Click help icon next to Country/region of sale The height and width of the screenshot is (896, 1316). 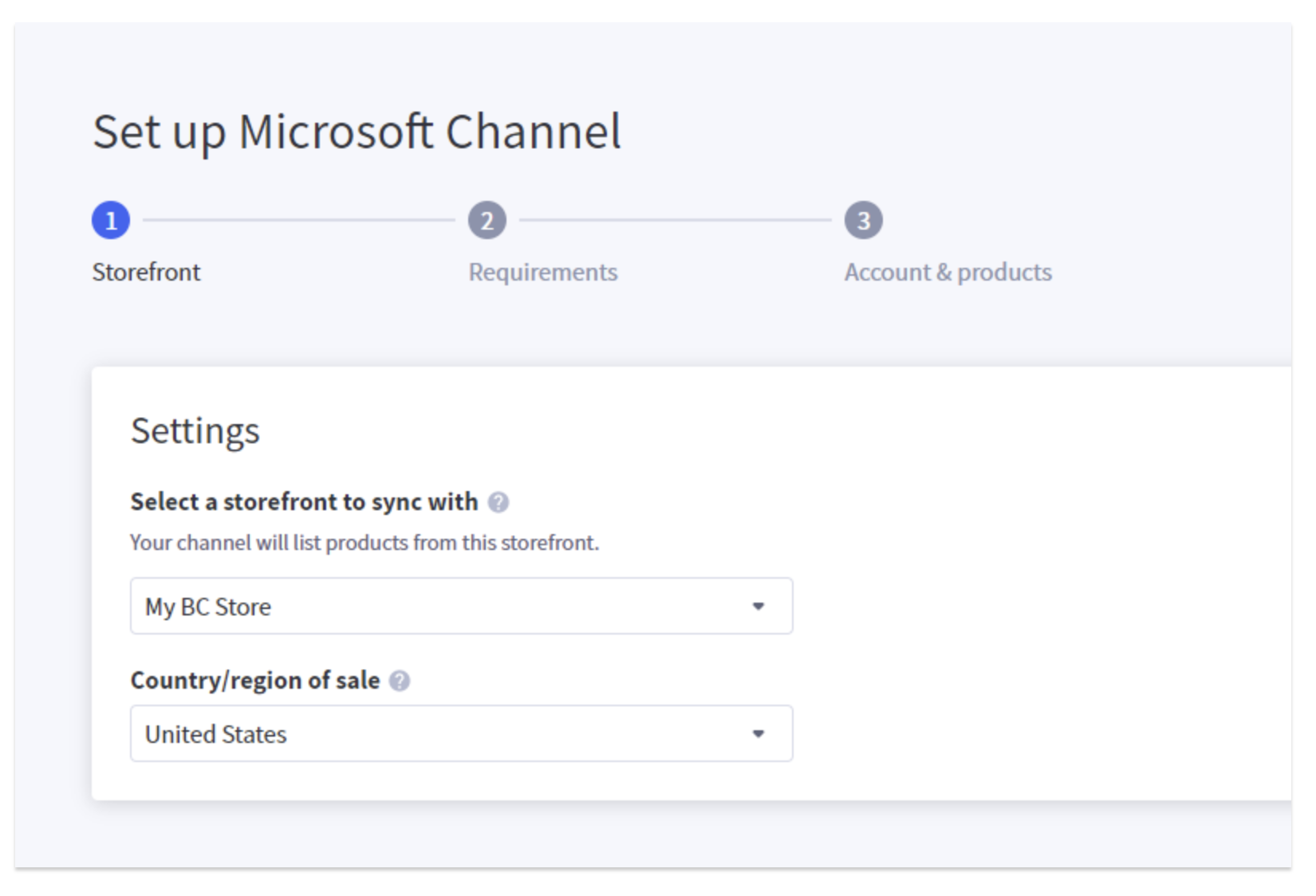[x=400, y=681]
